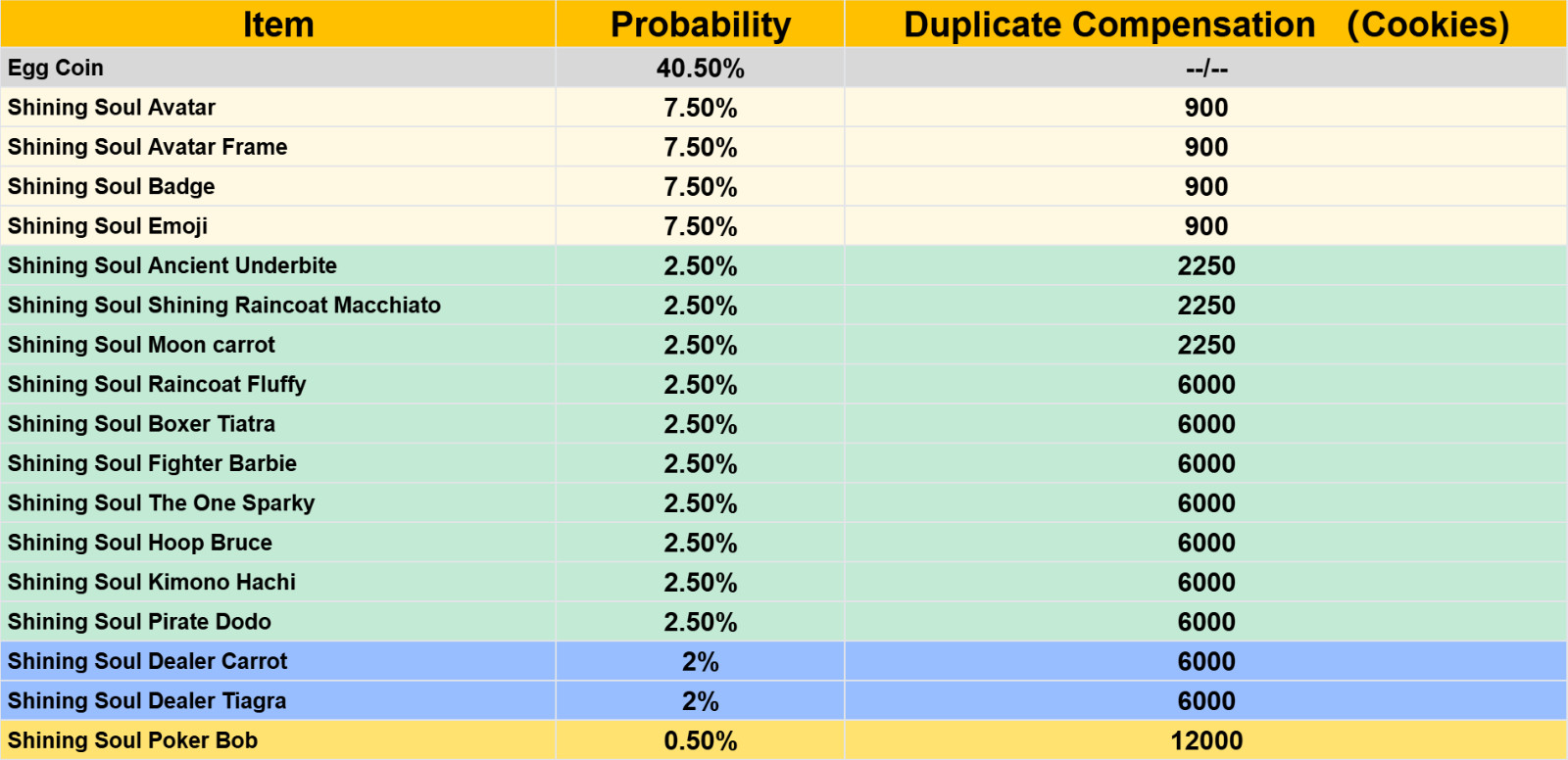The height and width of the screenshot is (760, 1568).
Task: Select the 12000 compensation cell
Action: click(1205, 739)
